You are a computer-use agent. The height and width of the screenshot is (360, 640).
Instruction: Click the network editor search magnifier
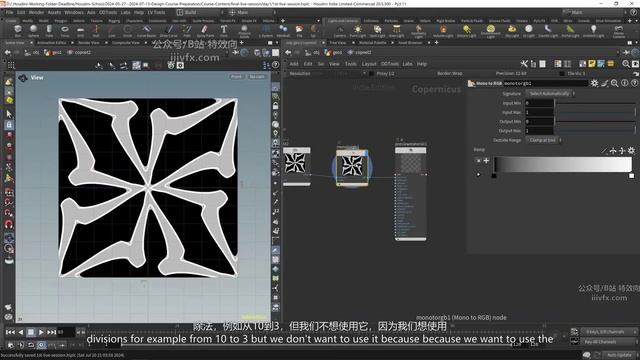point(626,64)
